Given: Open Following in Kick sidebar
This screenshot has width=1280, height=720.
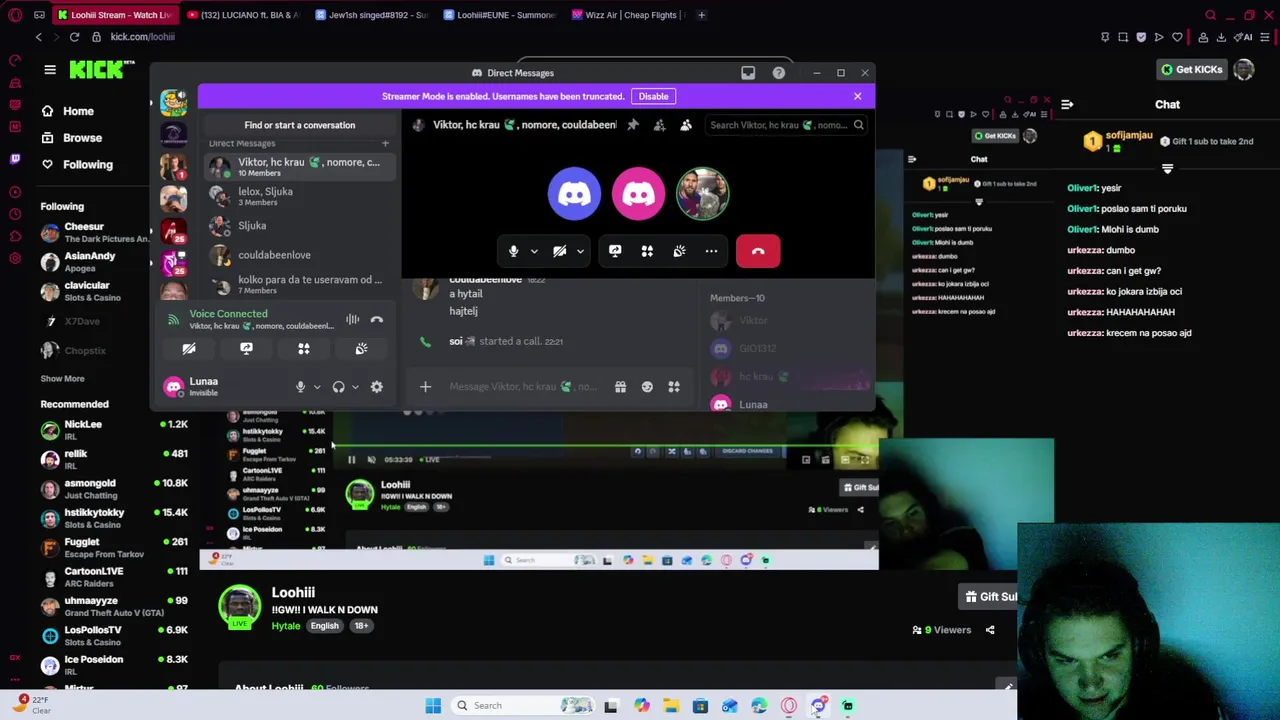Looking at the screenshot, I should click(x=88, y=164).
